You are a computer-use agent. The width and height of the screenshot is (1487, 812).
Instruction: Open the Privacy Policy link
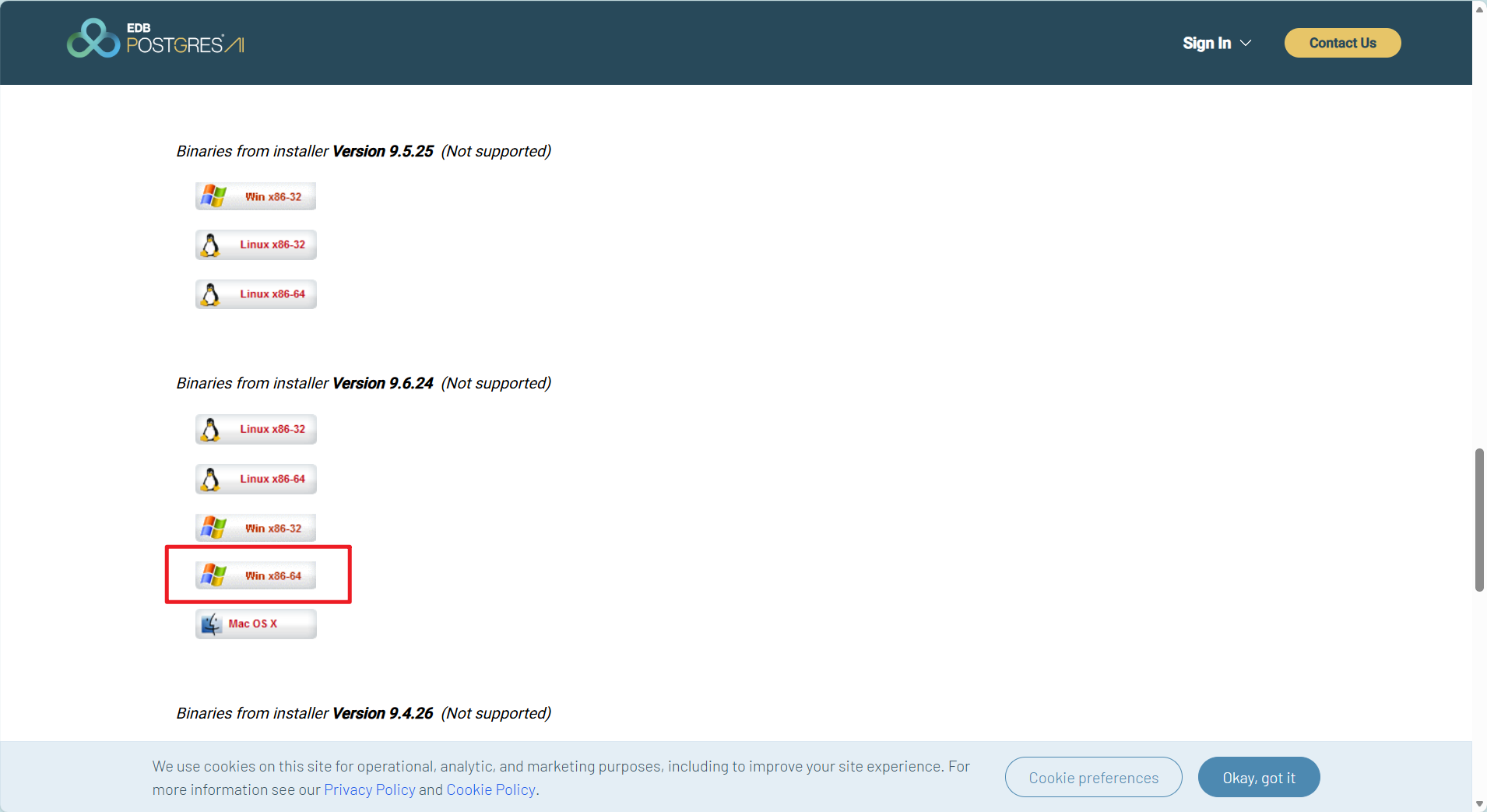coord(369,789)
